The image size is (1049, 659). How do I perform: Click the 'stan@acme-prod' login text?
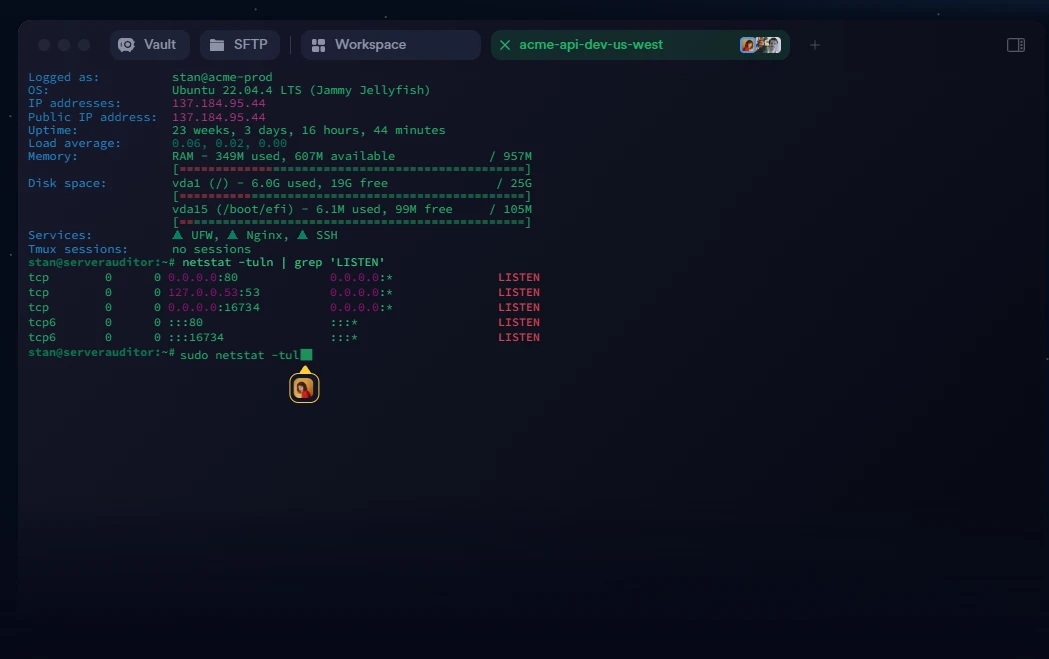click(x=222, y=77)
